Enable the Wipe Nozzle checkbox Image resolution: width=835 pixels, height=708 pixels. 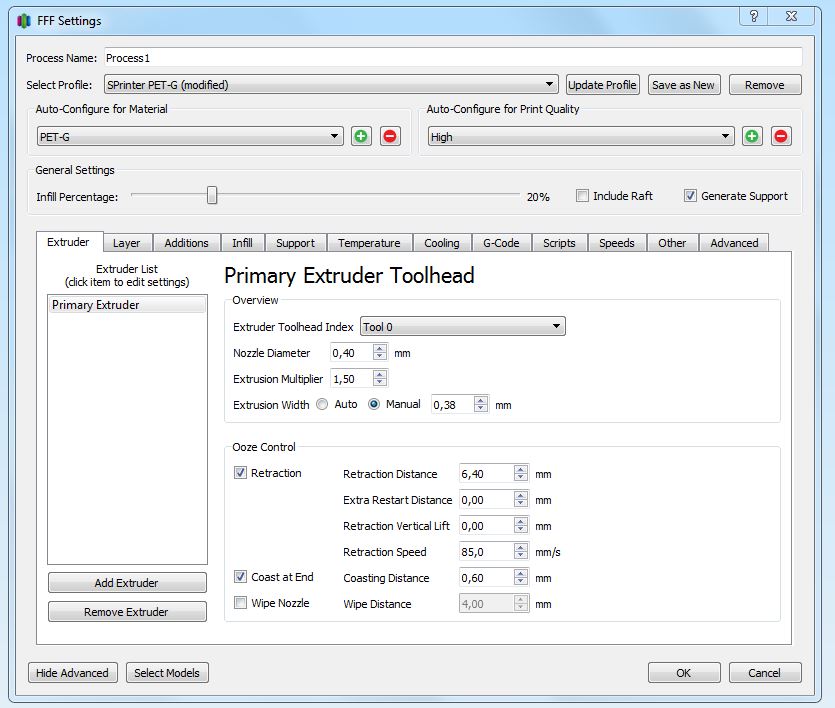tap(241, 603)
